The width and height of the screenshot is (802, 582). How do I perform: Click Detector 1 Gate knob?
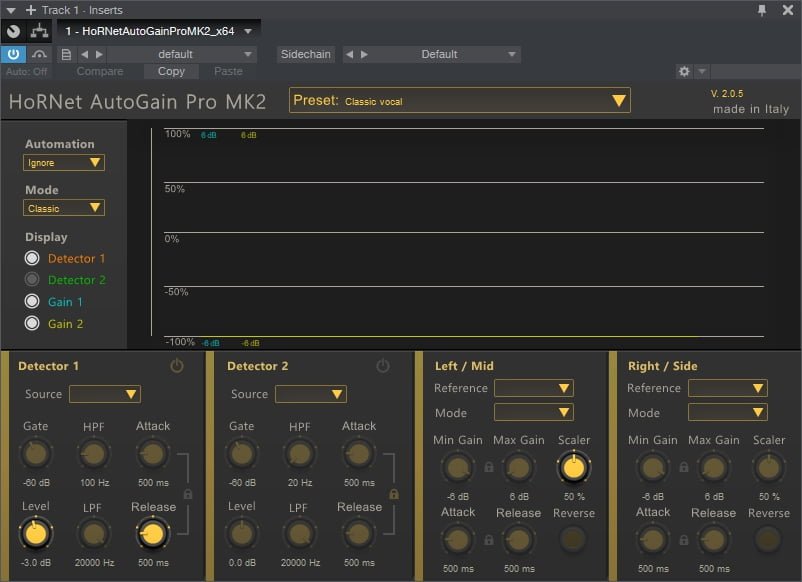(x=36, y=454)
